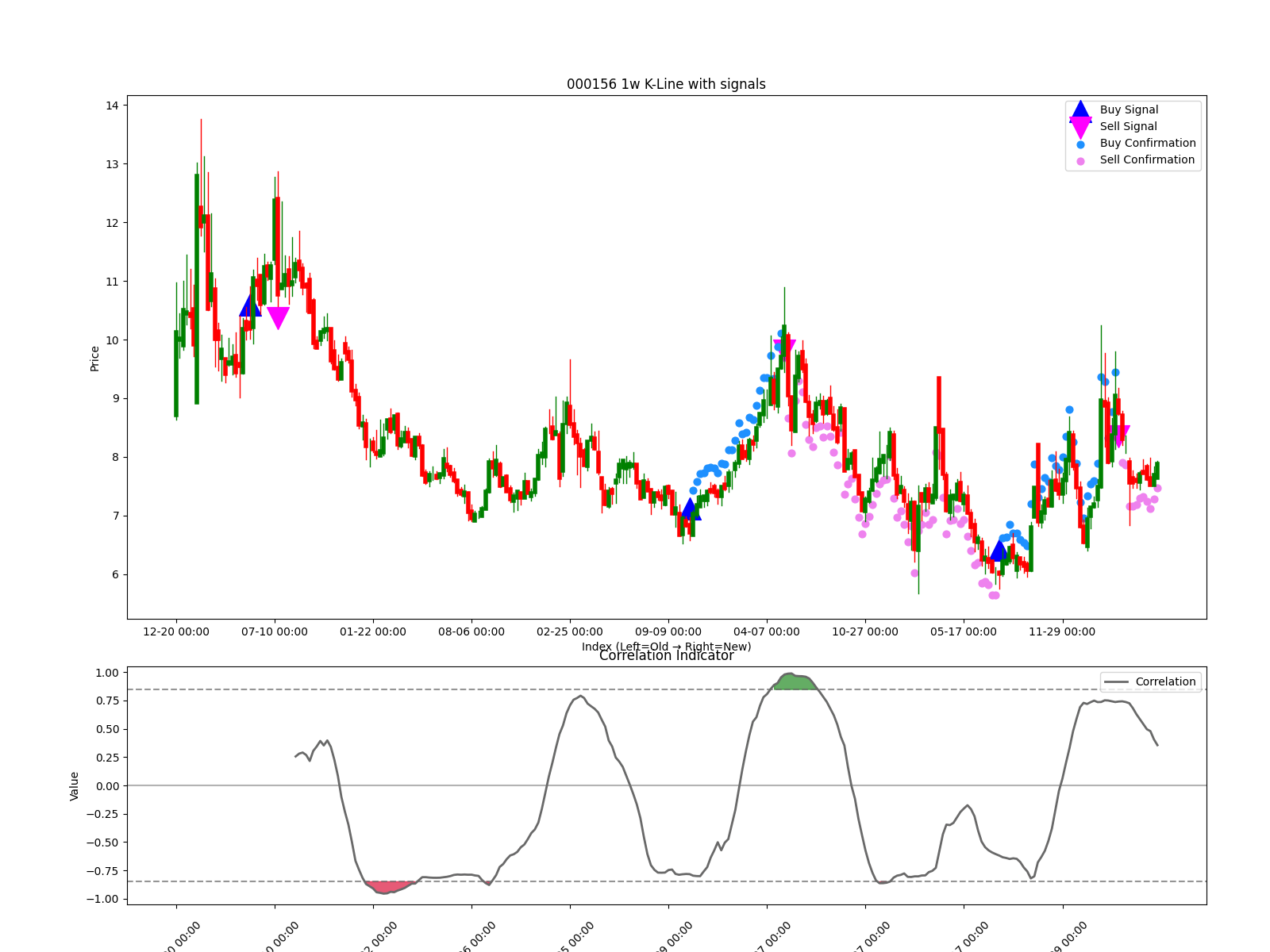
Task: Click the '11-29 00:00' date tick label
Action: click(1062, 632)
